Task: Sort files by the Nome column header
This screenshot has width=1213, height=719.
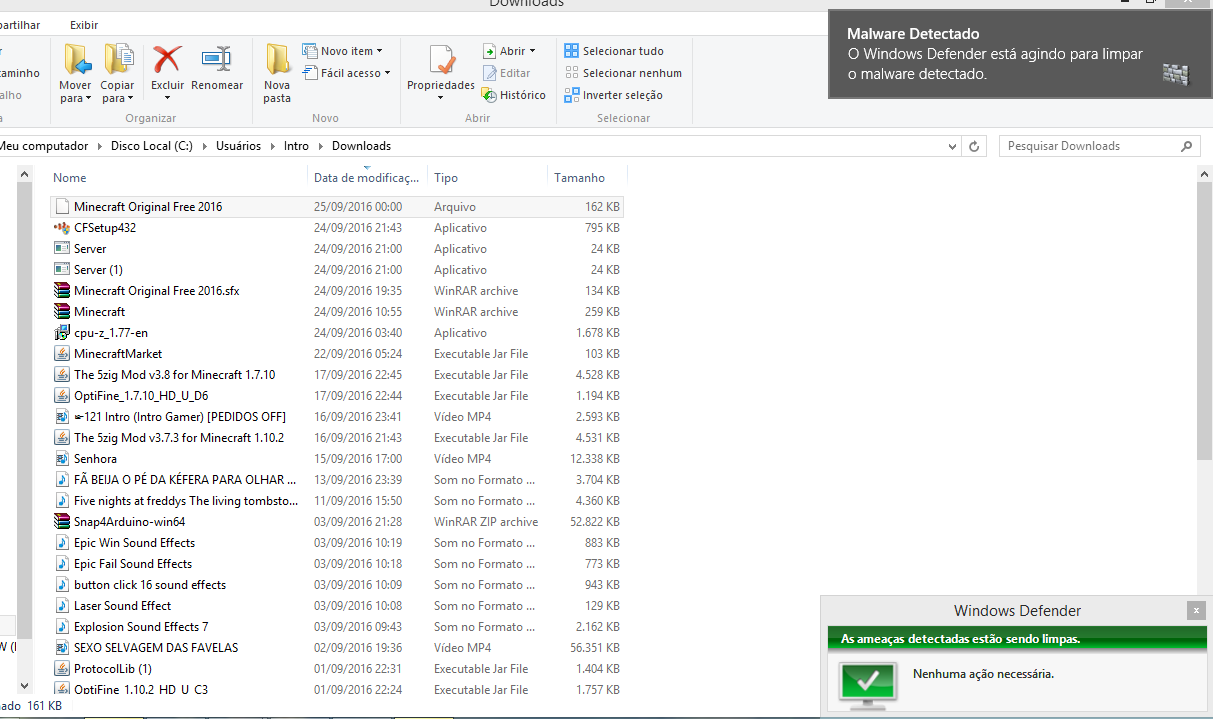Action: click(177, 178)
